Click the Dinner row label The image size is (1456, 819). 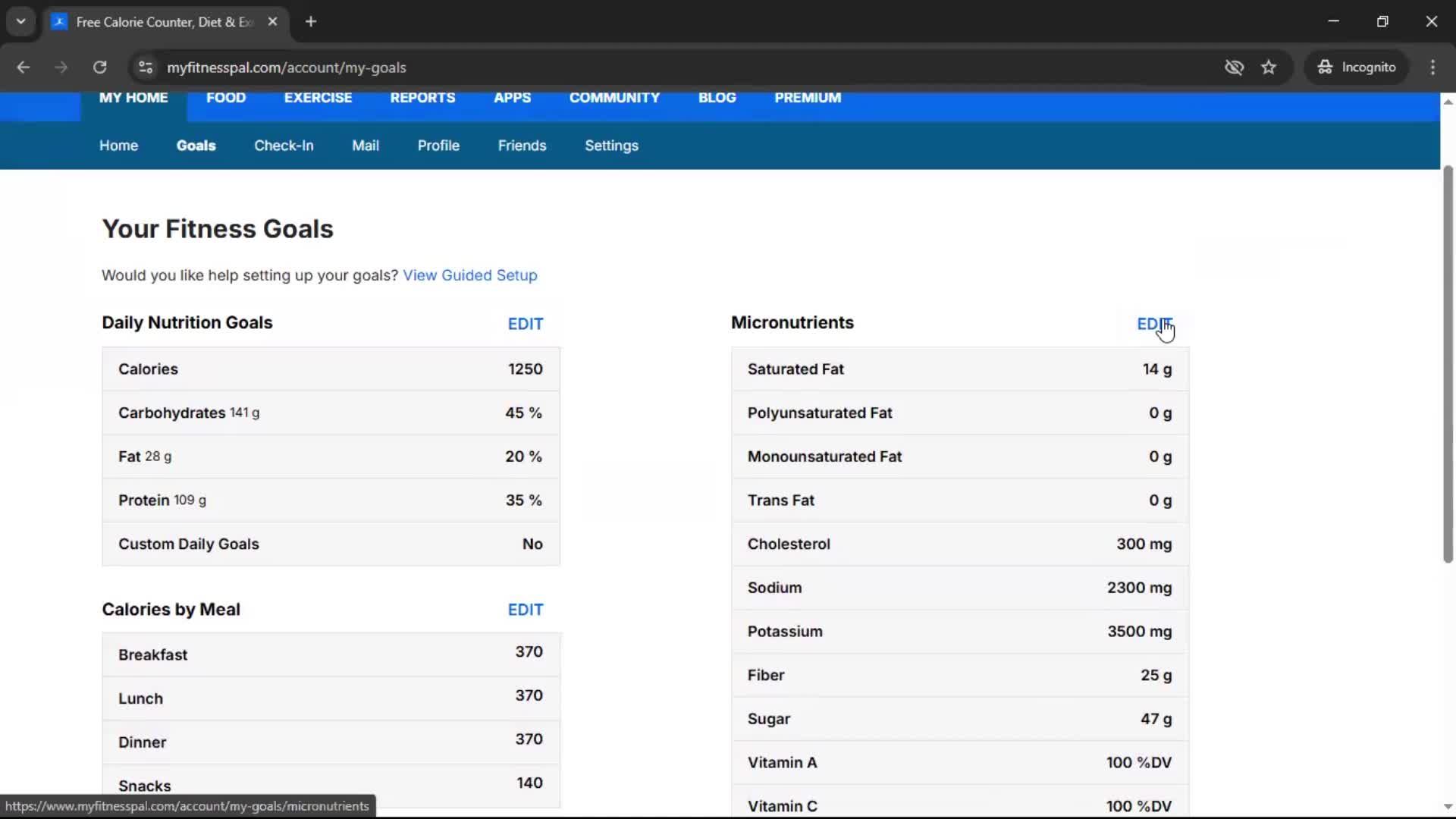click(142, 742)
